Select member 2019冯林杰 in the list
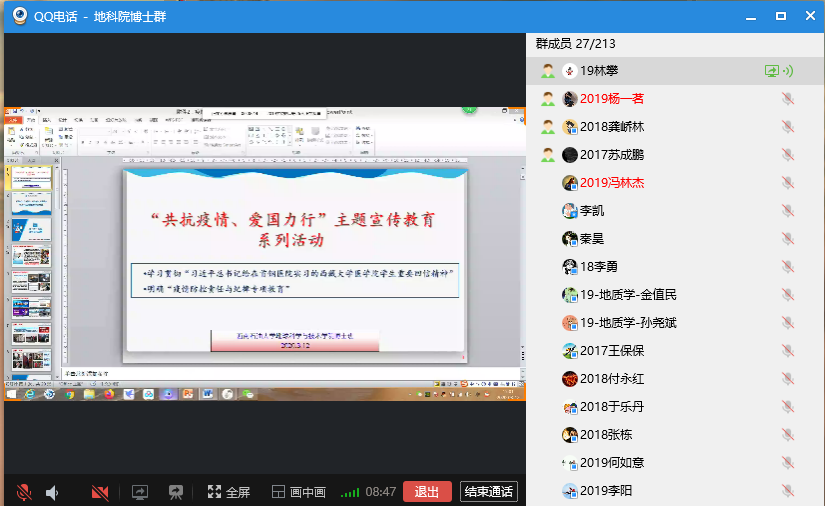The width and height of the screenshot is (825, 506). [612, 183]
